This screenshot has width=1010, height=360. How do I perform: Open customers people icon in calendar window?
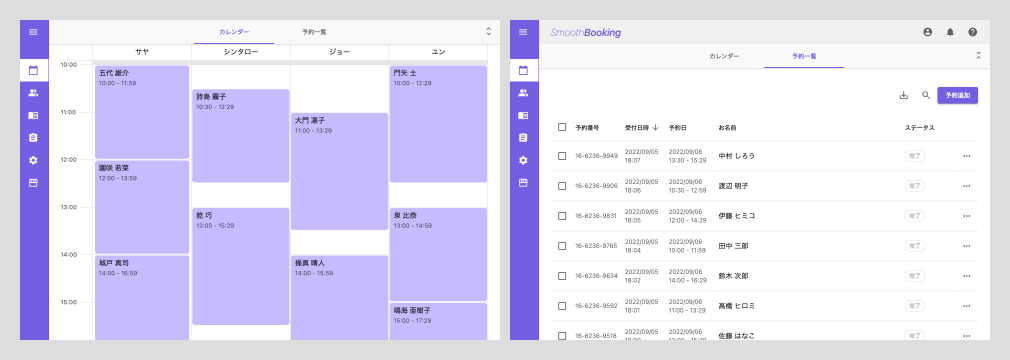[x=33, y=93]
